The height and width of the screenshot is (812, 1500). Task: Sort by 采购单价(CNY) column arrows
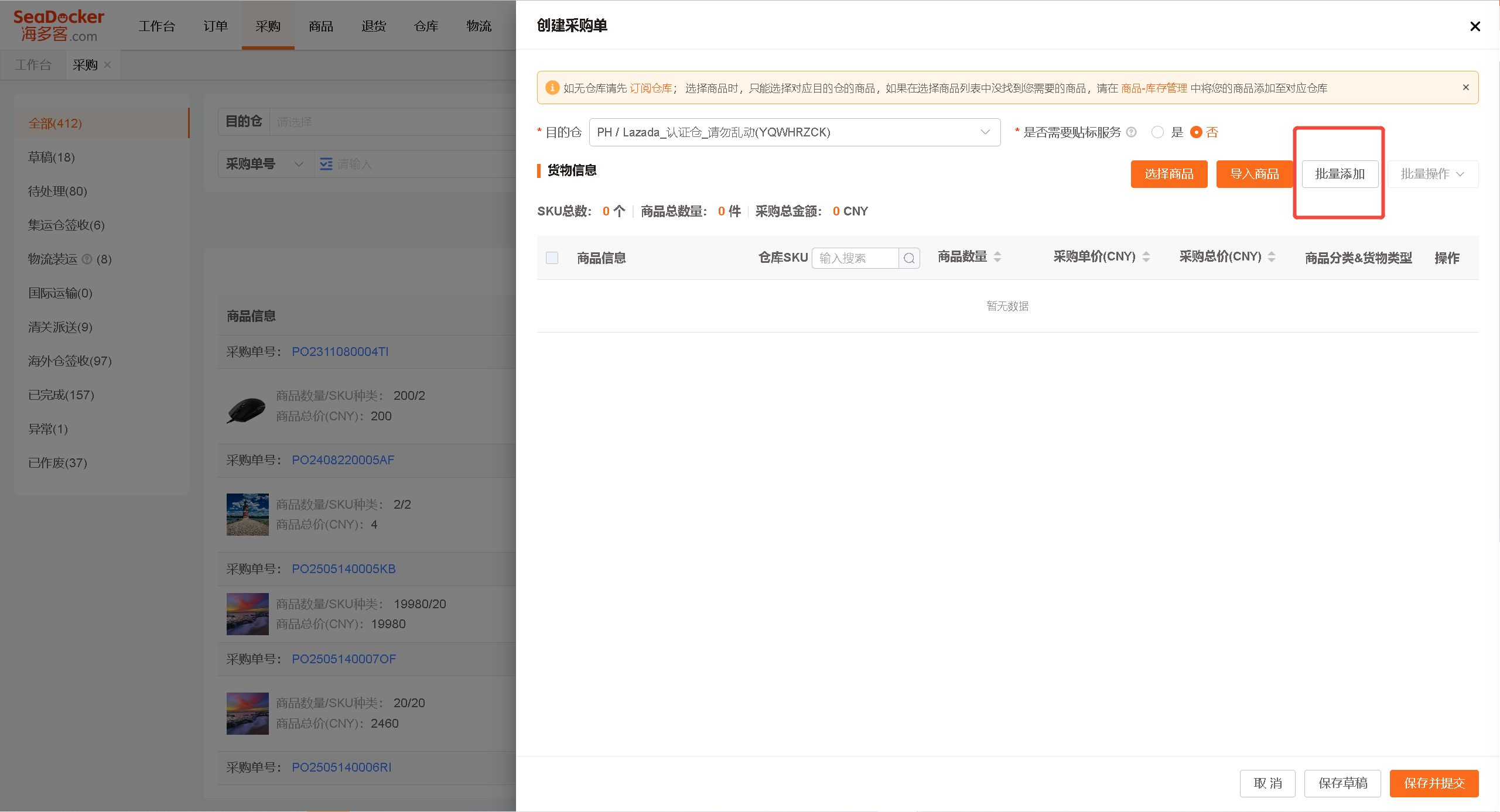click(x=1146, y=256)
